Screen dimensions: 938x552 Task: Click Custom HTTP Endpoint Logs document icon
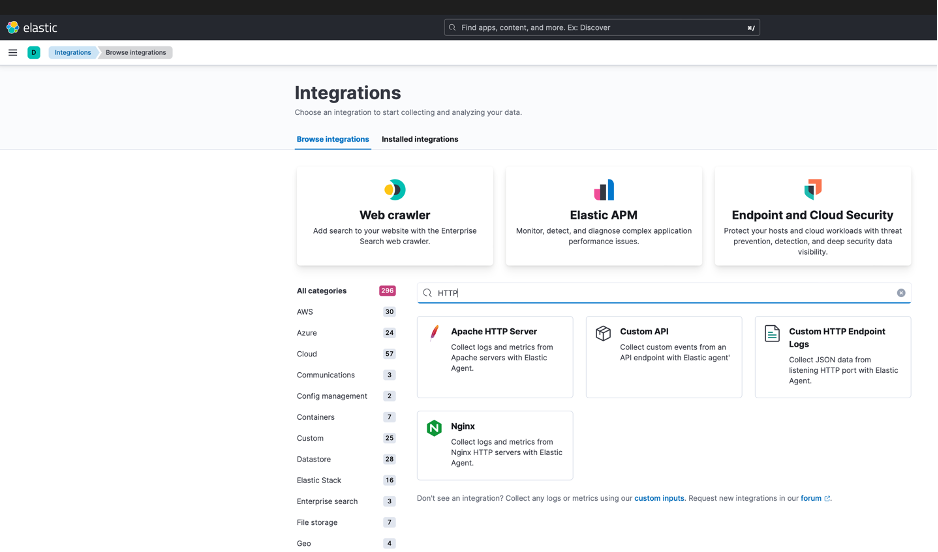(x=772, y=334)
